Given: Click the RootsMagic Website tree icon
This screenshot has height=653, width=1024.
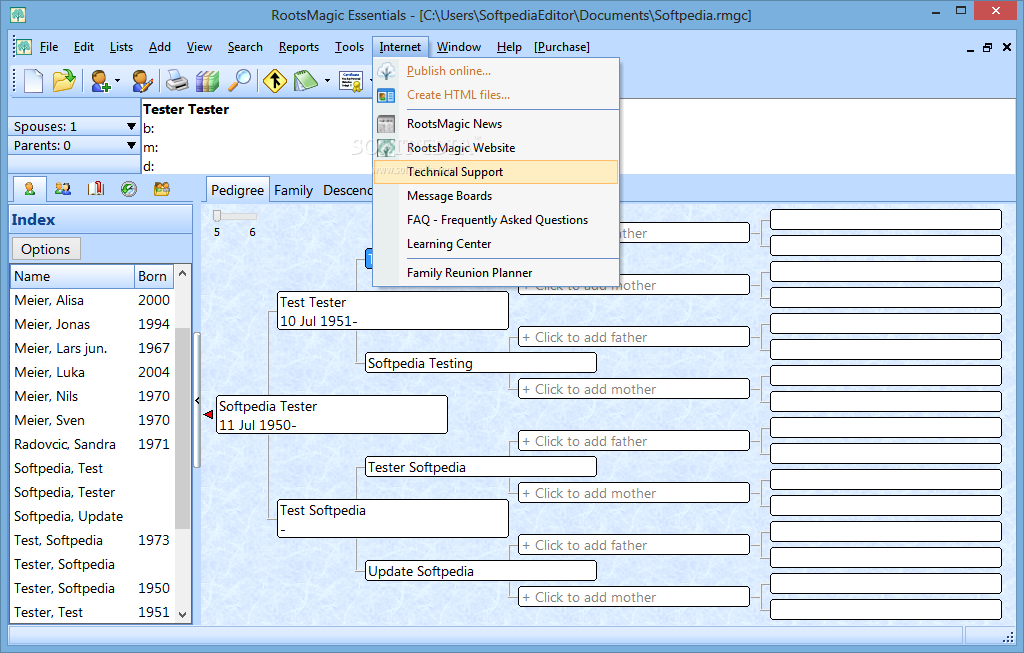Looking at the screenshot, I should point(387,148).
